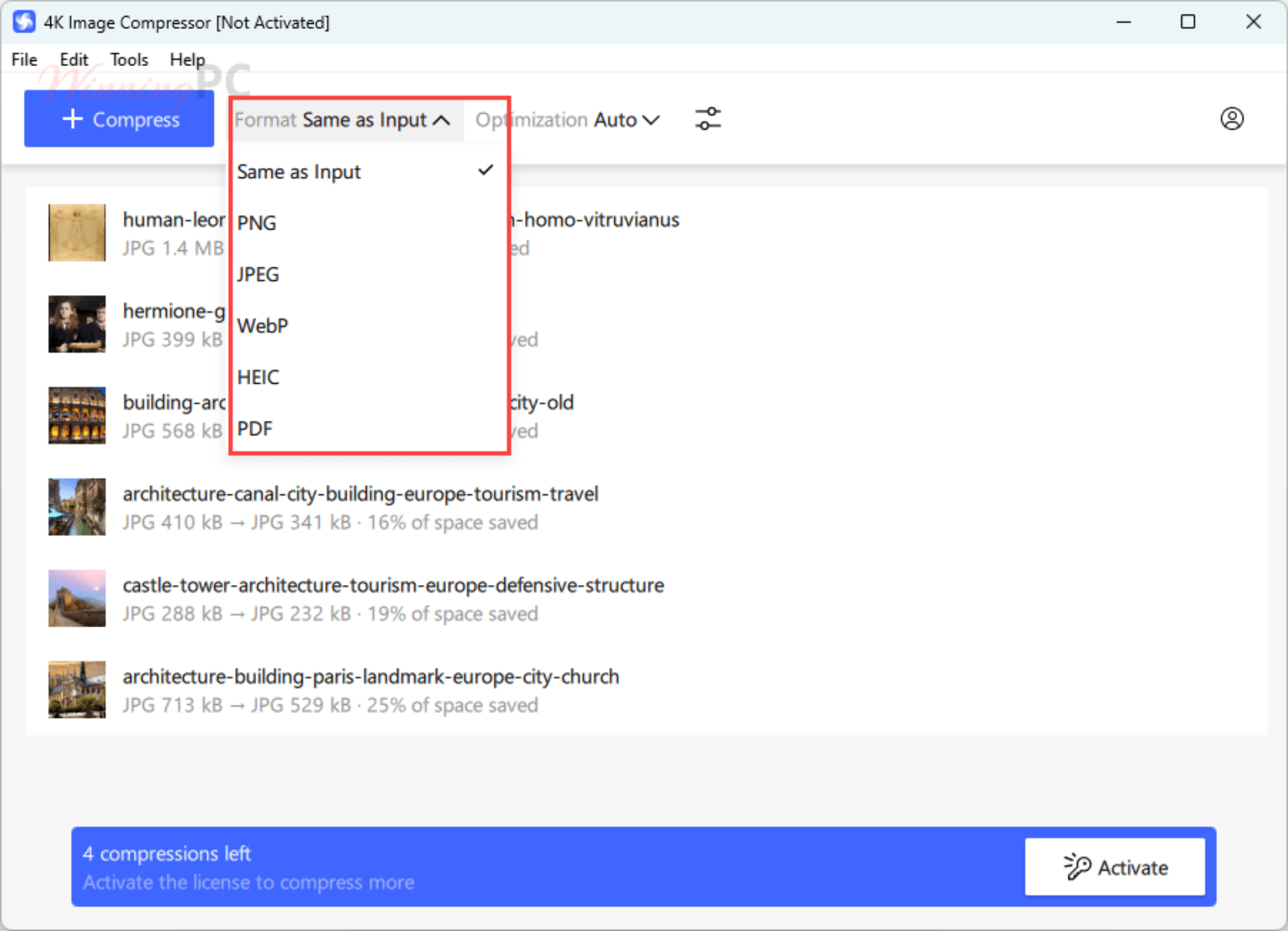Click the JPG 399 kB size text
The height and width of the screenshot is (931, 1288).
coord(172,340)
